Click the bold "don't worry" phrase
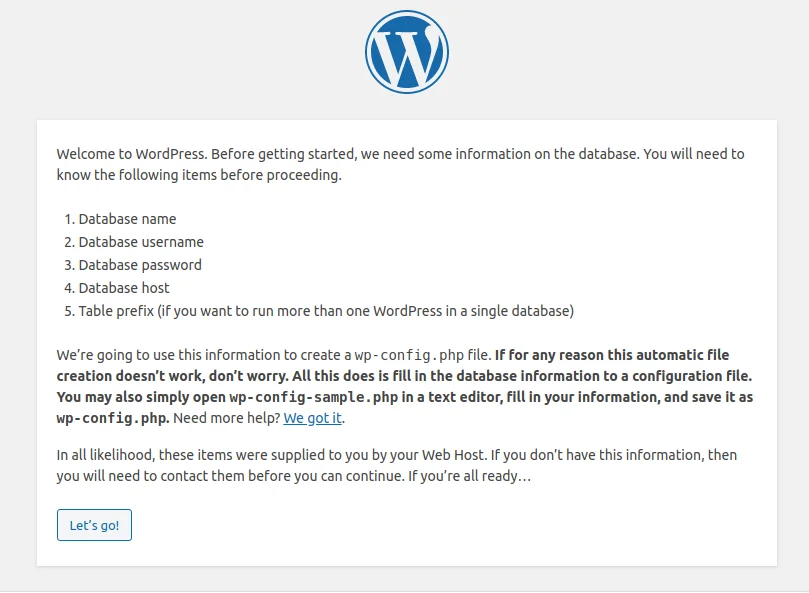 (x=248, y=376)
